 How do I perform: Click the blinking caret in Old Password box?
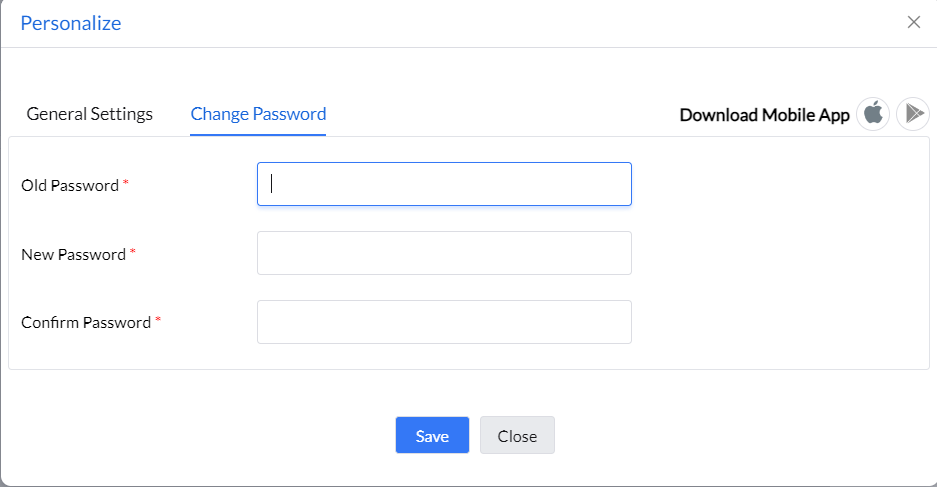tap(271, 183)
